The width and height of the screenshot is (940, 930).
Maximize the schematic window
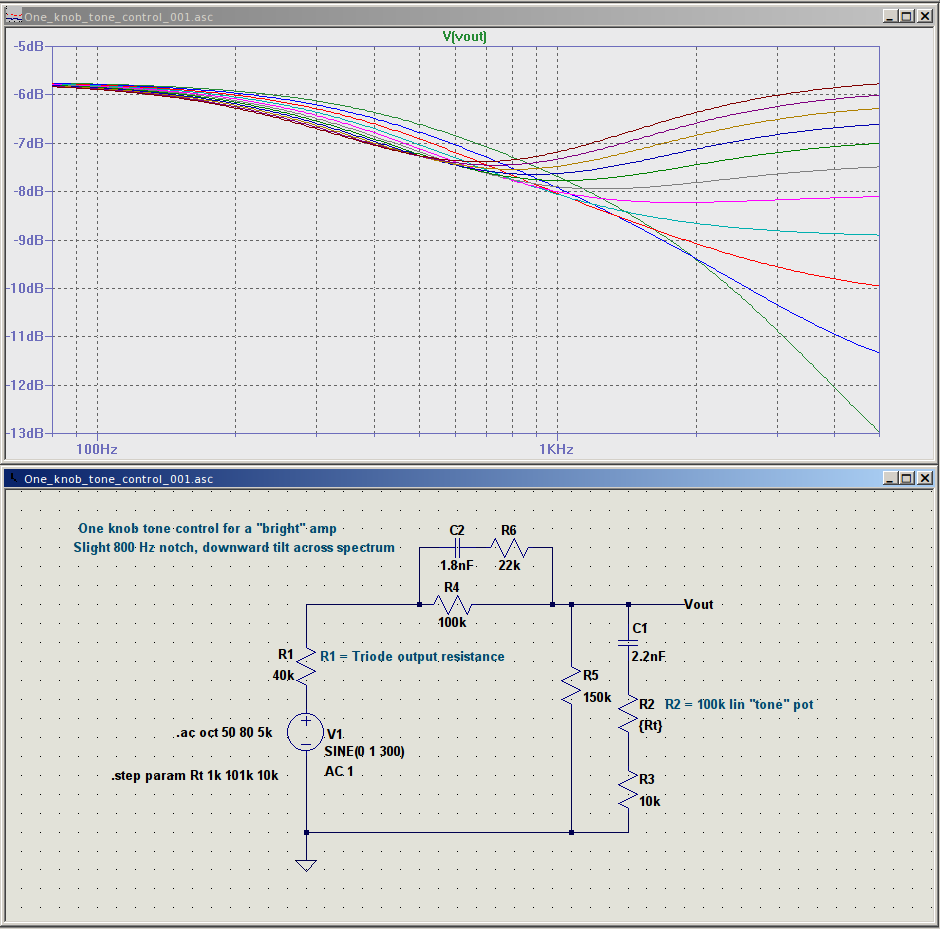907,478
